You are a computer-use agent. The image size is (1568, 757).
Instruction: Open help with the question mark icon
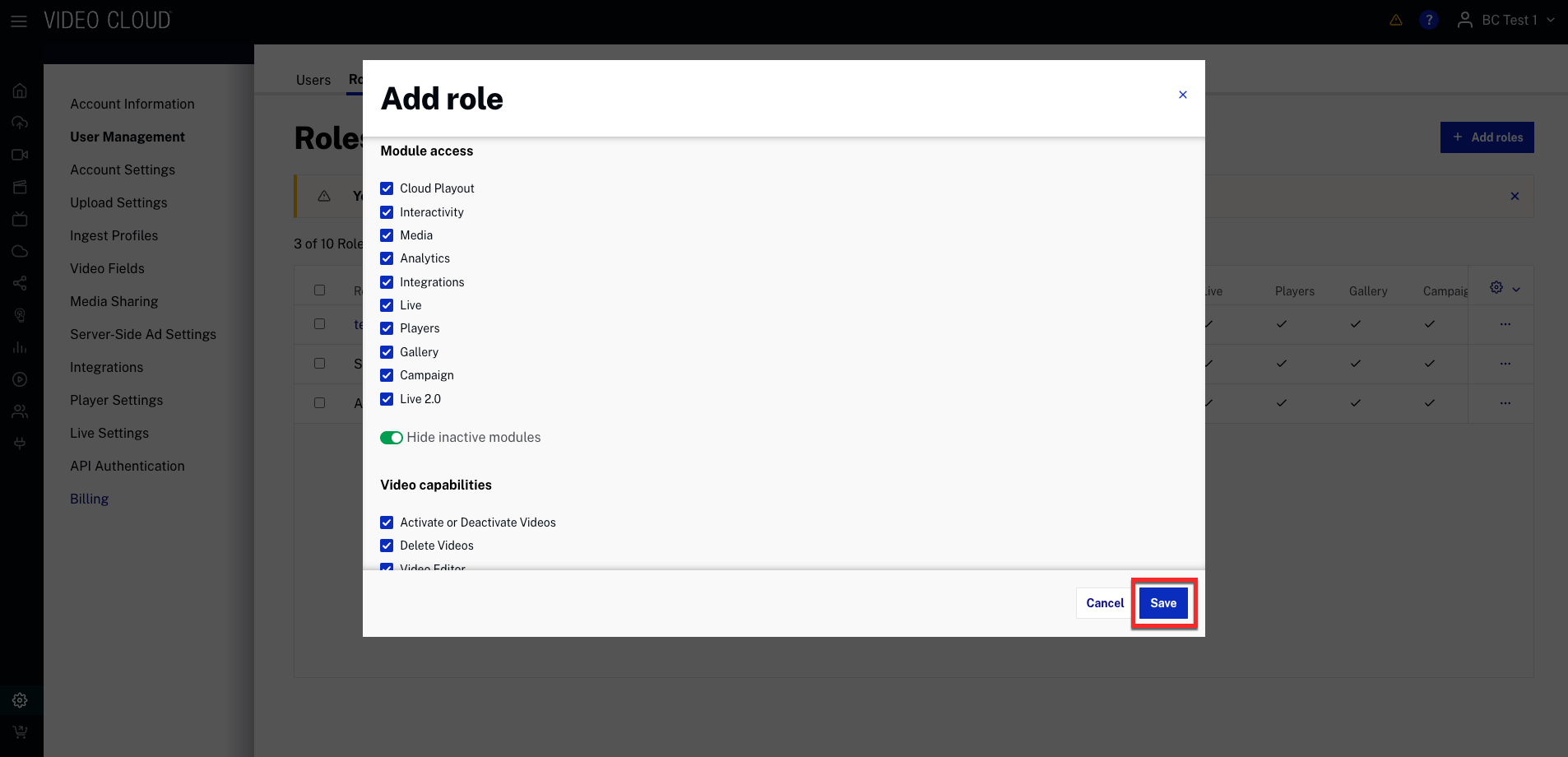pos(1429,20)
